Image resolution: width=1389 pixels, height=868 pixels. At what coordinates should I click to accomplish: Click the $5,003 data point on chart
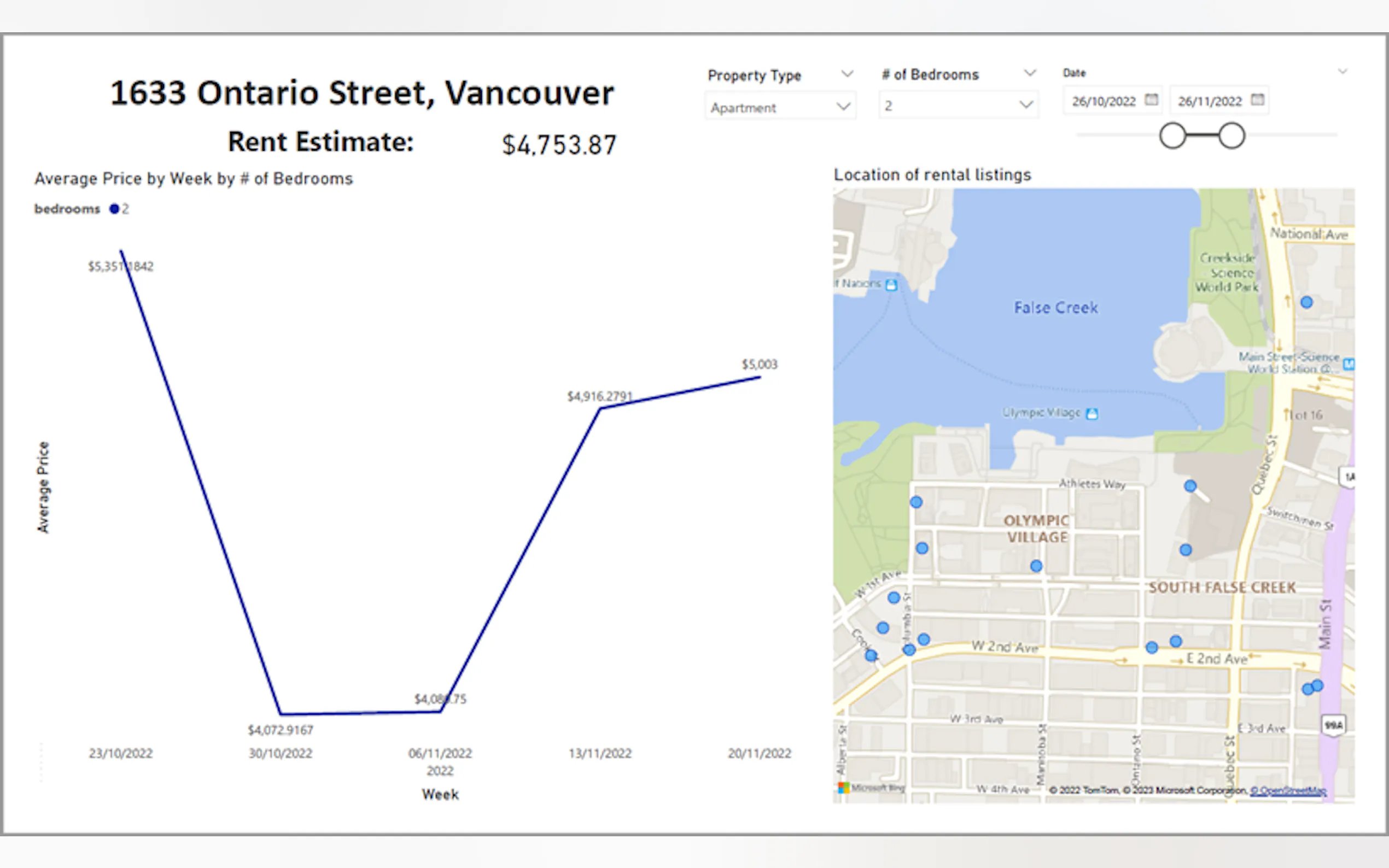click(x=760, y=377)
